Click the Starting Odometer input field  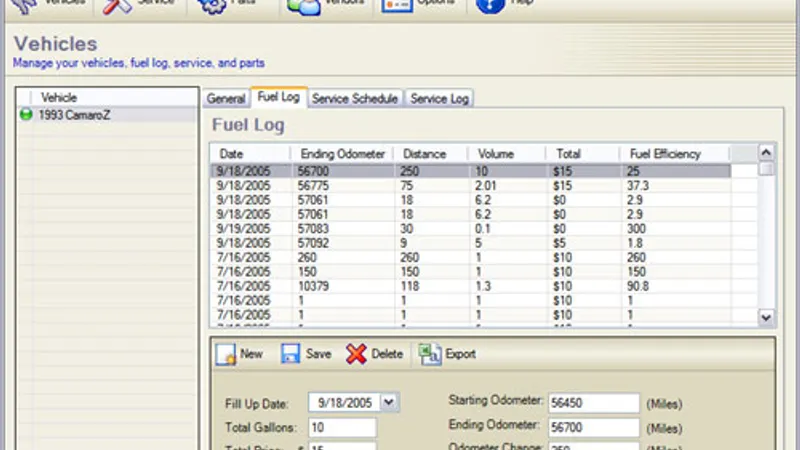coord(593,402)
